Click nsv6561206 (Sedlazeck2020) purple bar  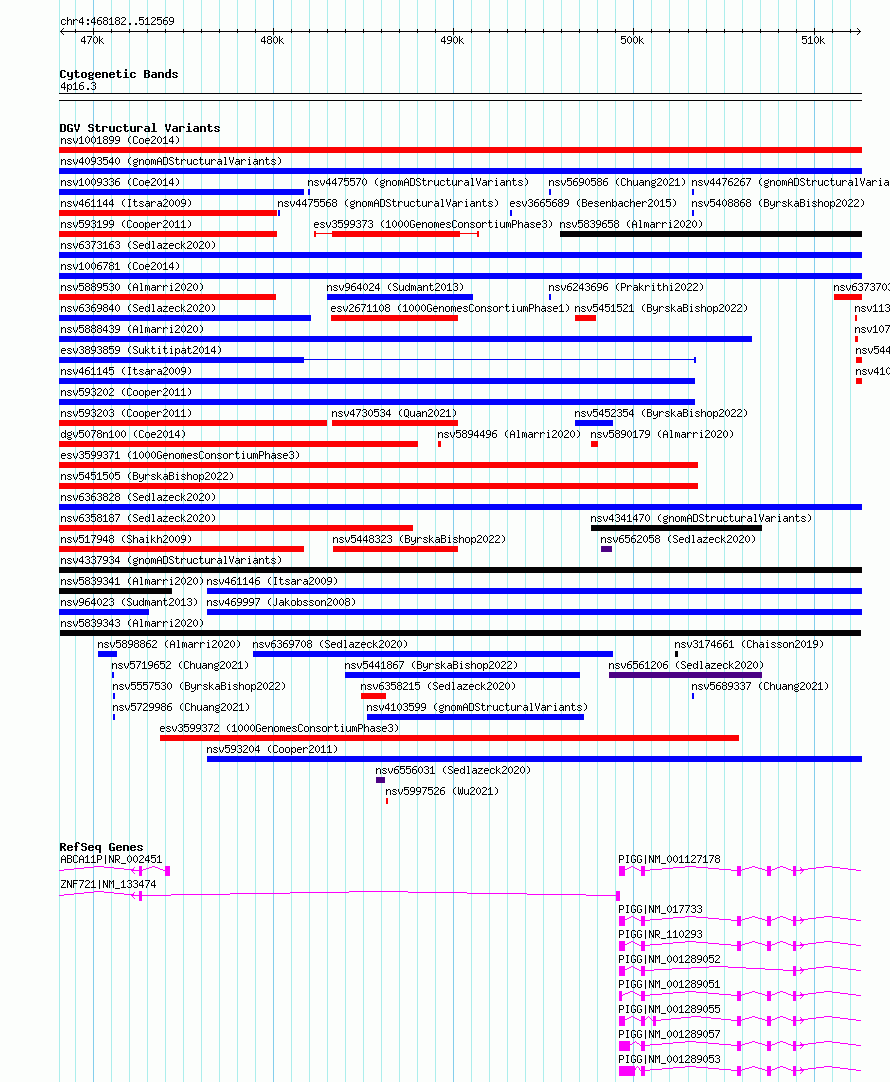[x=686, y=675]
